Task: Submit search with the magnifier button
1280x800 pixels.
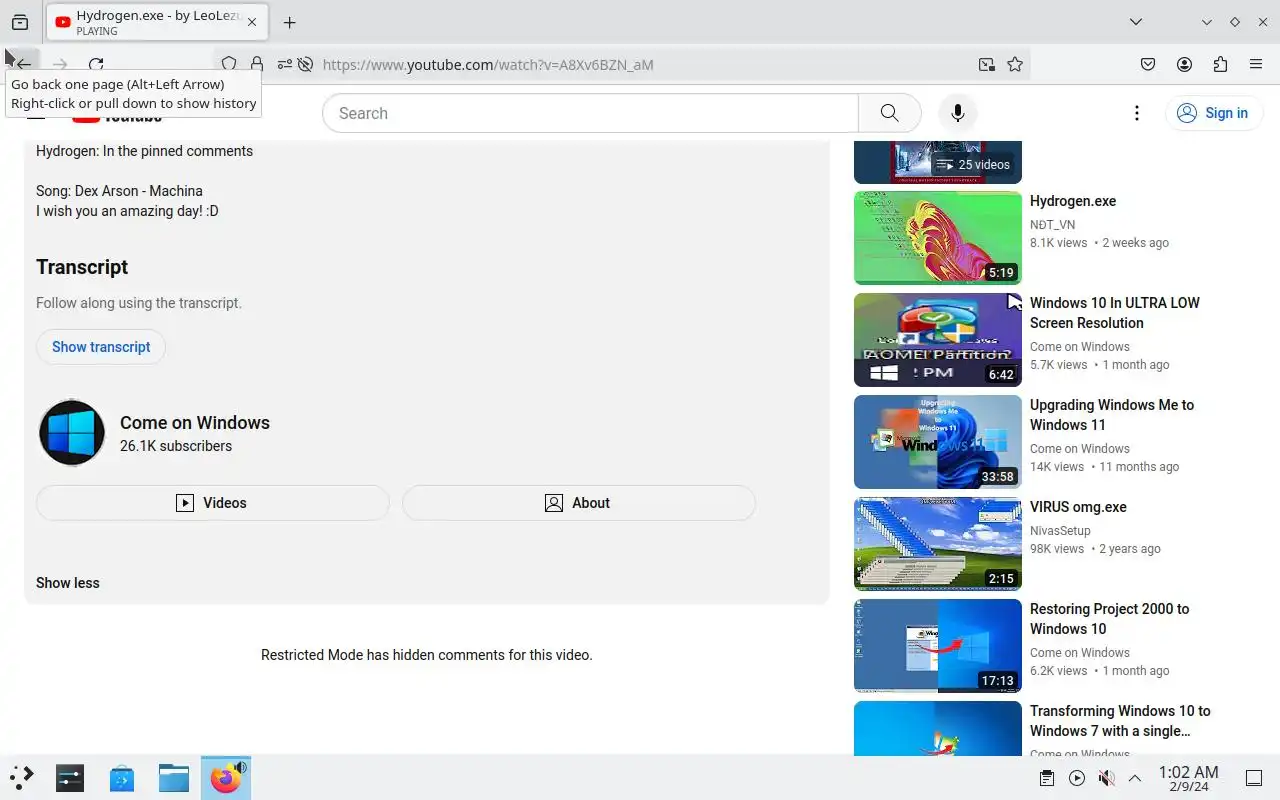Action: pyautogui.click(x=889, y=113)
